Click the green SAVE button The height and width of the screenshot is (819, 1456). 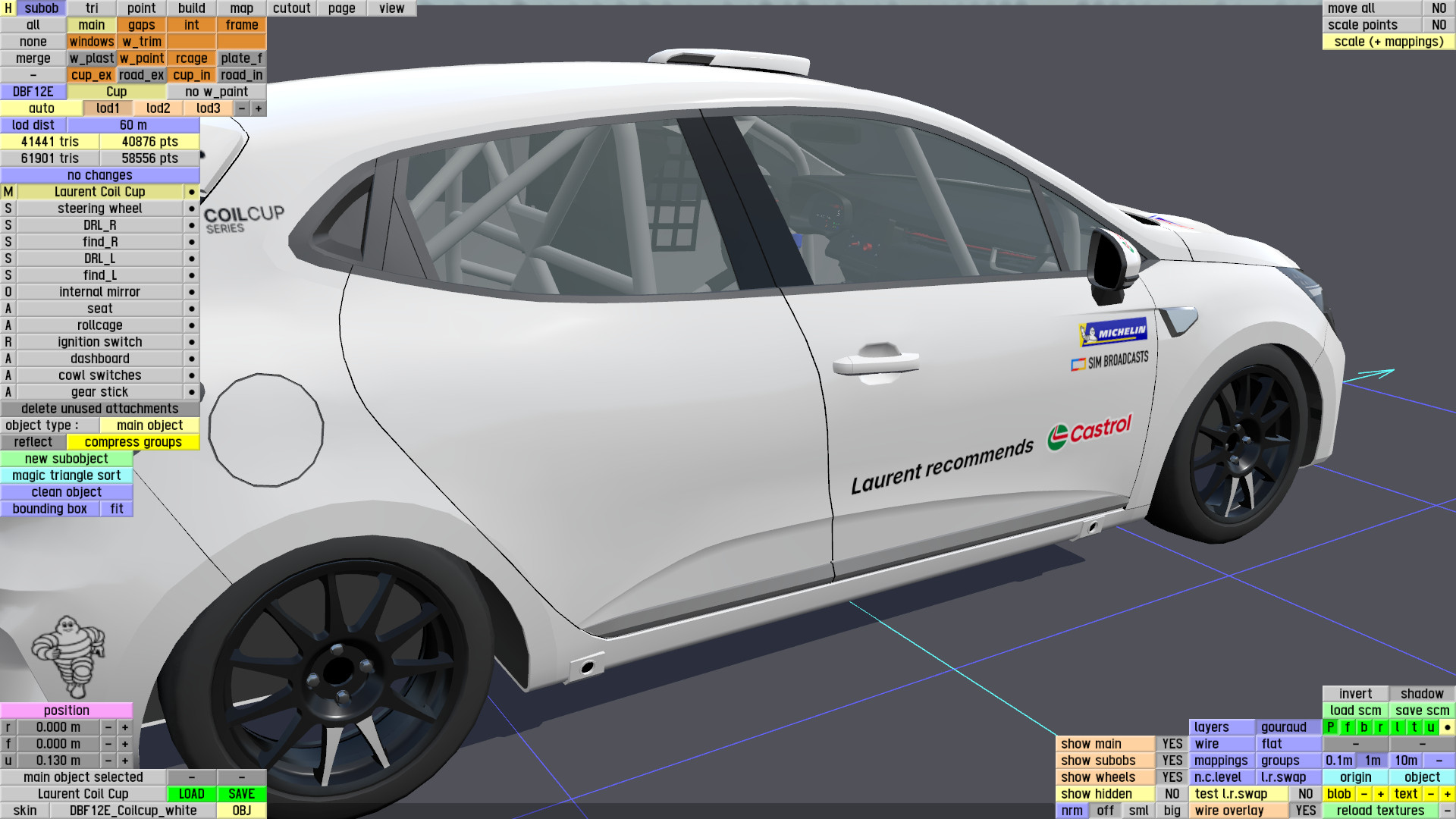[x=241, y=794]
